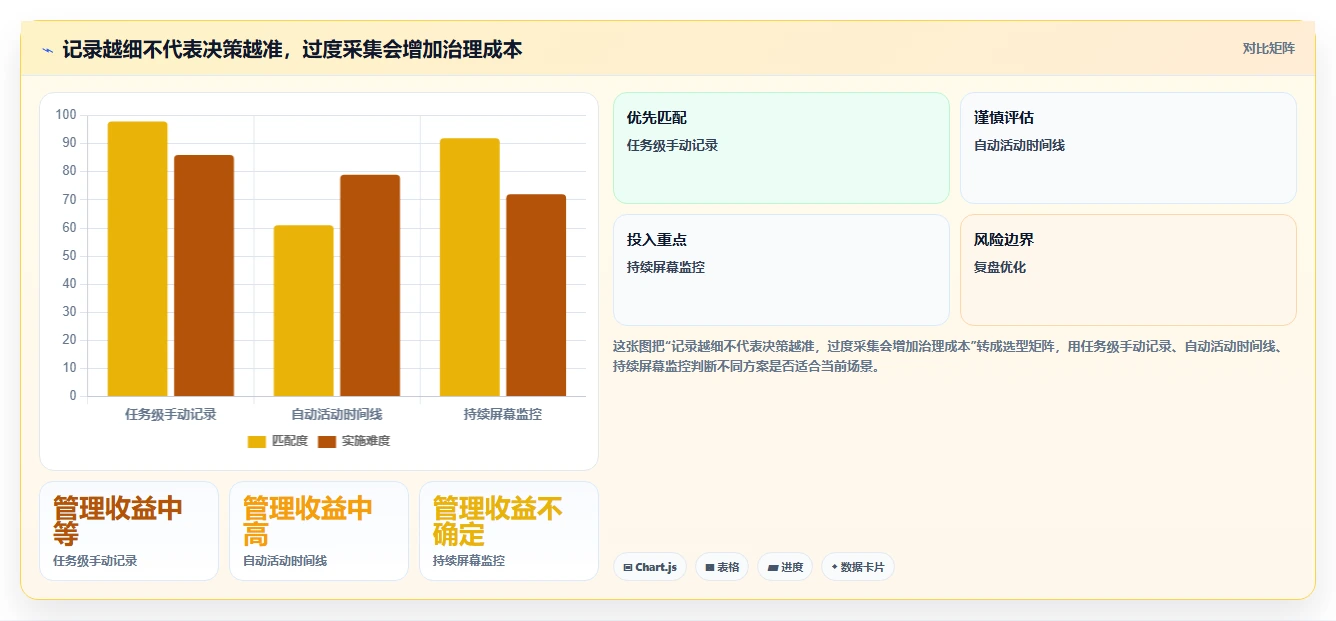Click the 自动活动时间线 x-axis label
This screenshot has height=621, width=1336.
(x=337, y=414)
